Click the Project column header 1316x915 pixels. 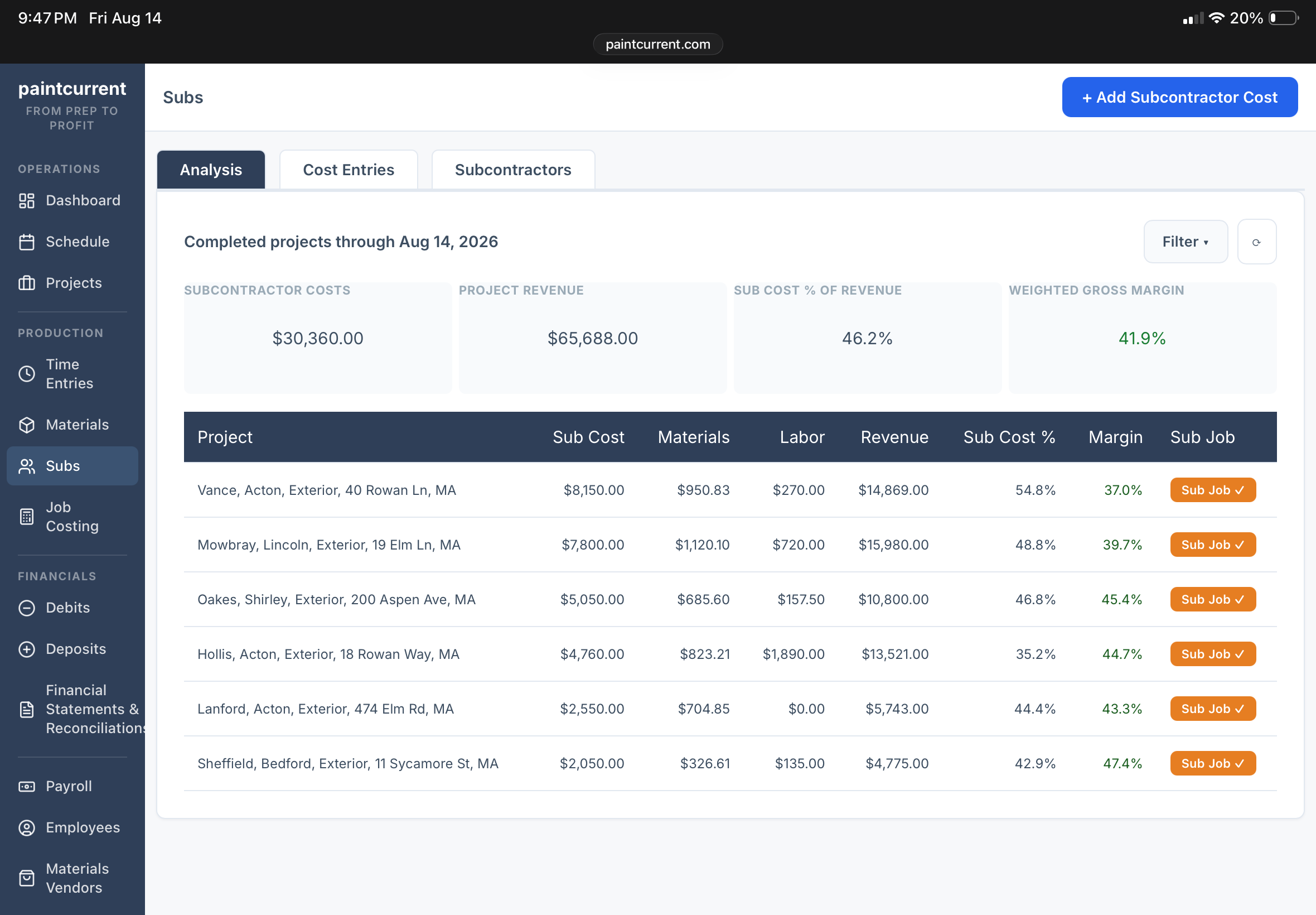225,437
